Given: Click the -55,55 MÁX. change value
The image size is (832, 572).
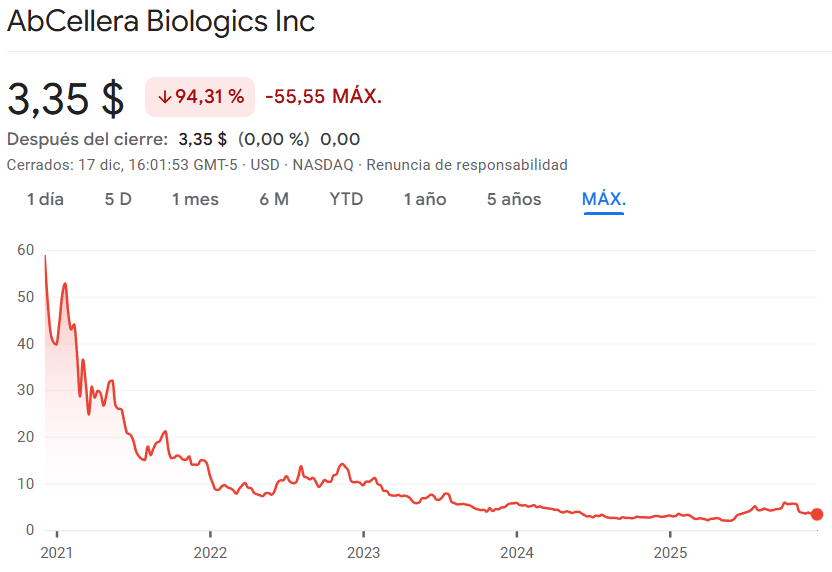Looking at the screenshot, I should (x=323, y=97).
